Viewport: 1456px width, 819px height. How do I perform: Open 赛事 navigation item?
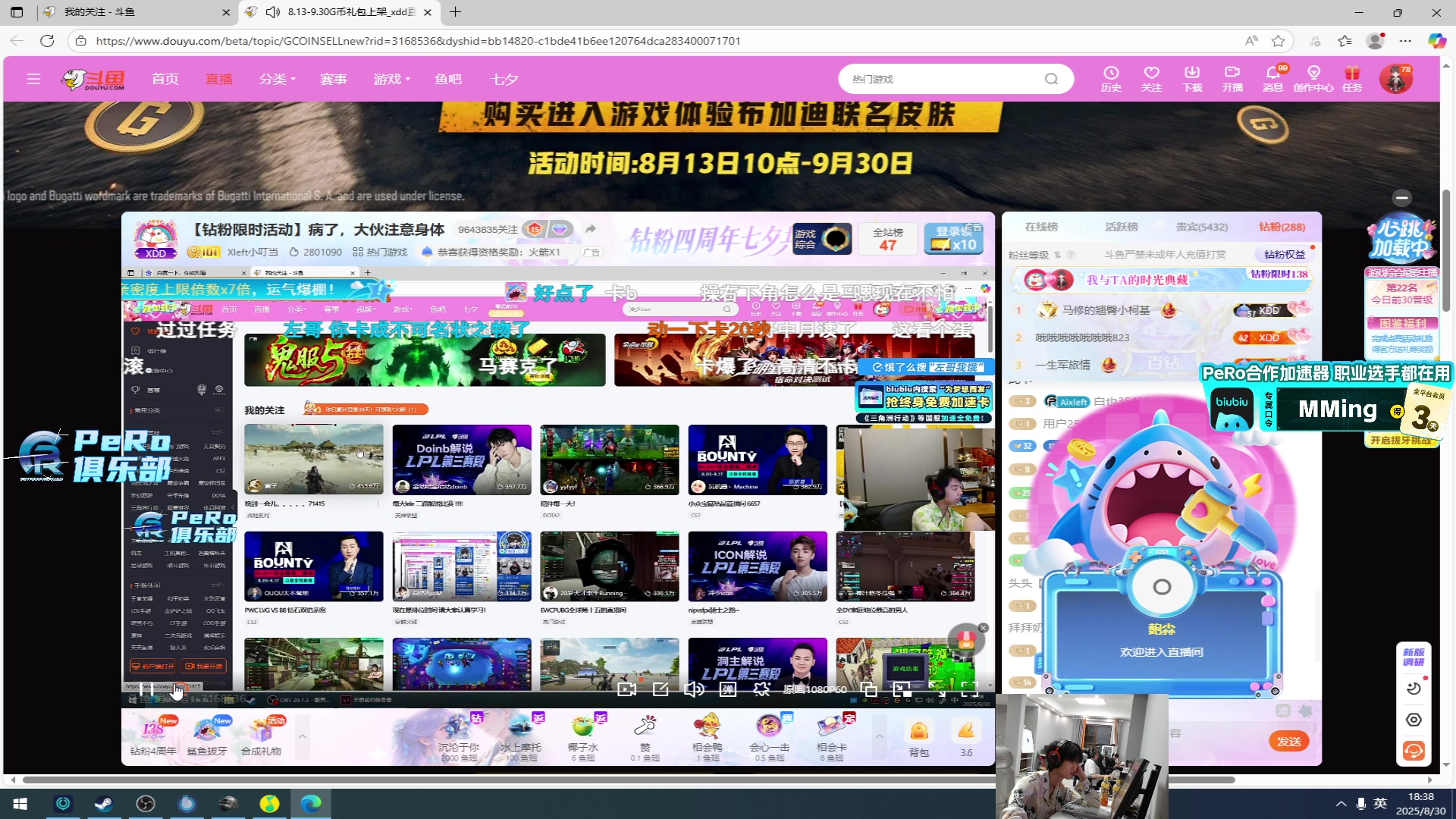click(x=333, y=79)
